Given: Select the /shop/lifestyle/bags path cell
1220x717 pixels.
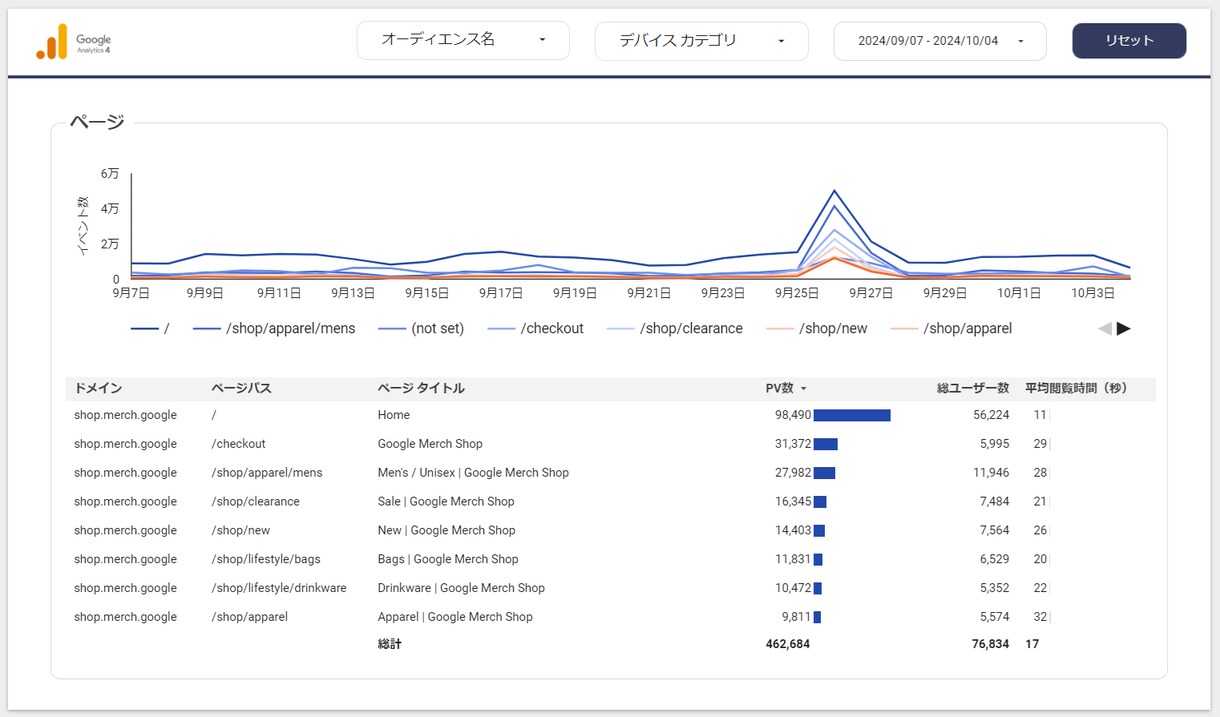Looking at the screenshot, I should coord(266,560).
